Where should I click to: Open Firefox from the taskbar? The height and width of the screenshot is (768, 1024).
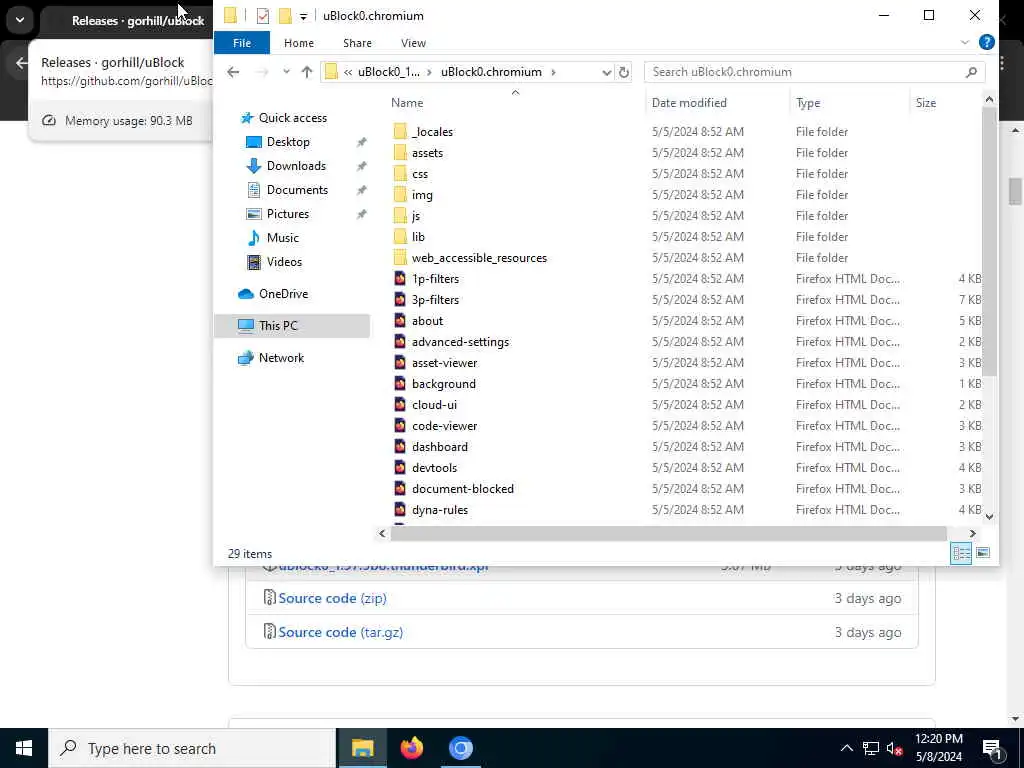pyautogui.click(x=411, y=748)
